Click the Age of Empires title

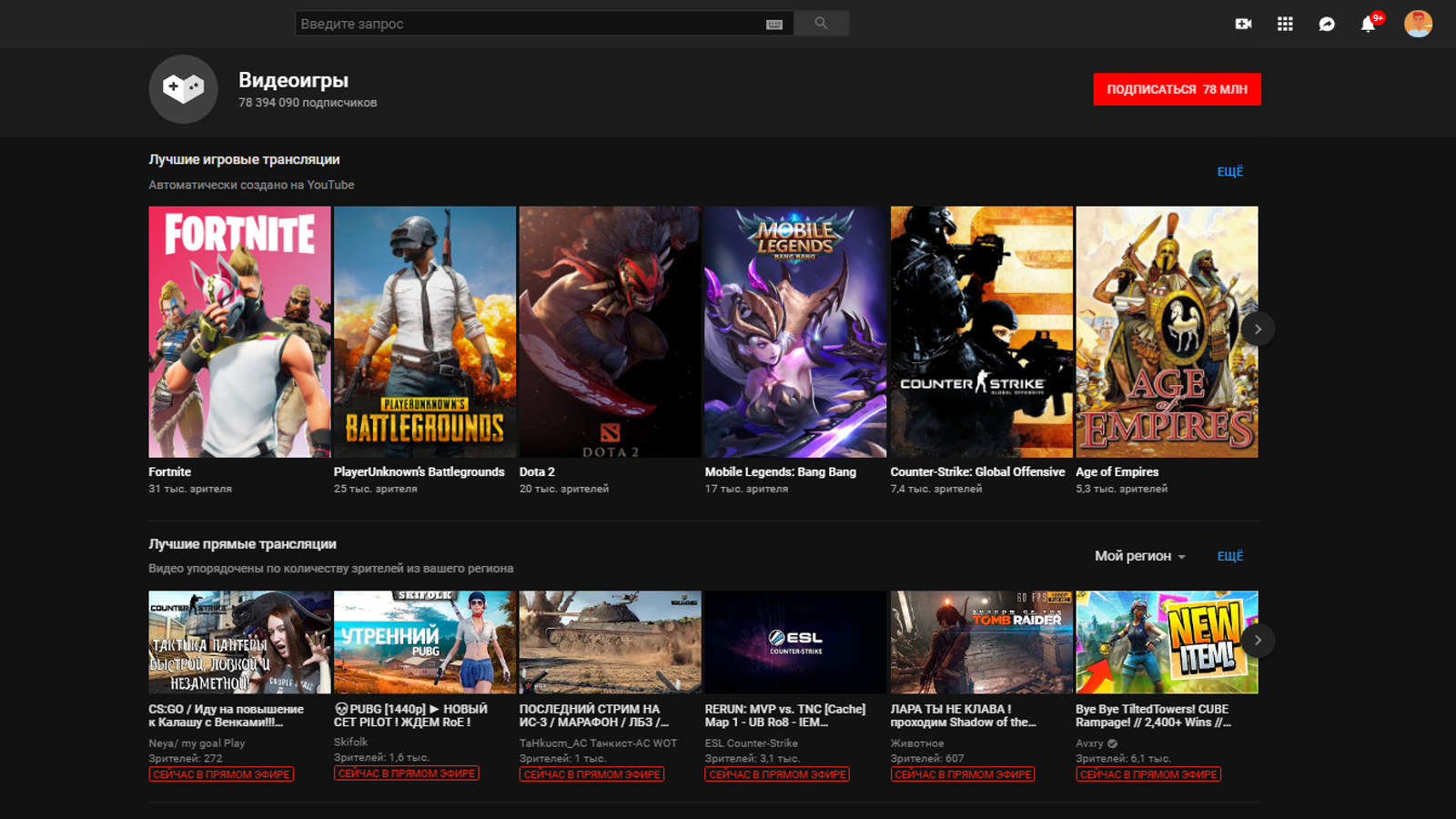coord(1117,472)
